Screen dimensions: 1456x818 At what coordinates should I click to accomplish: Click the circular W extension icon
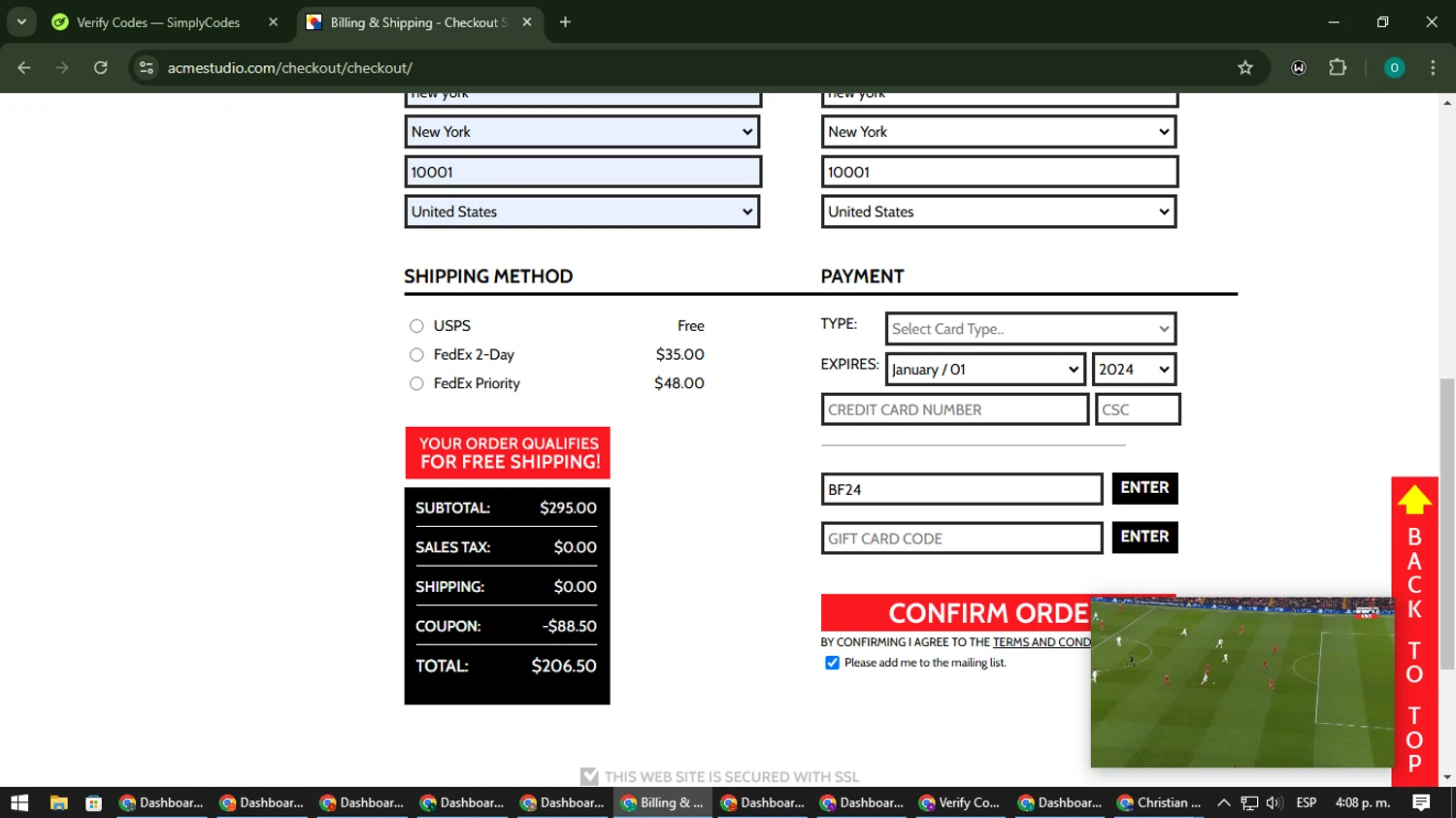1299,68
